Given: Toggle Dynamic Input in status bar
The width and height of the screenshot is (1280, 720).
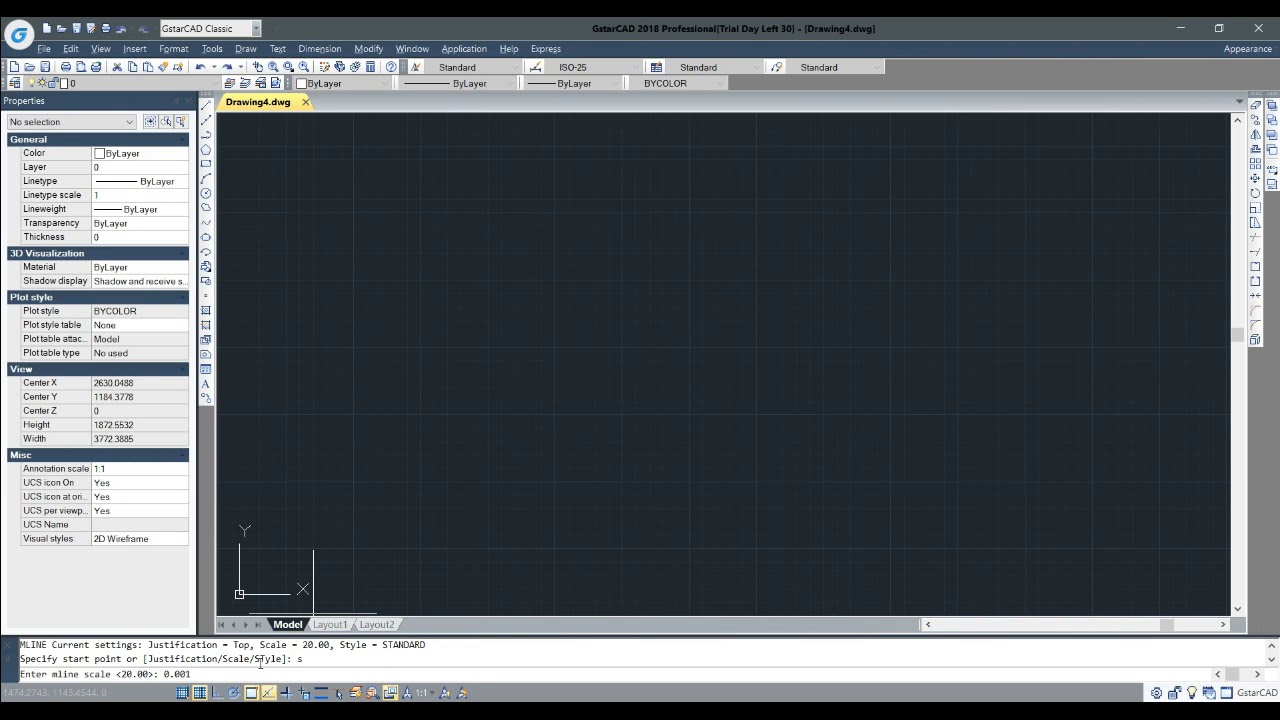Looking at the screenshot, I should coord(303,693).
